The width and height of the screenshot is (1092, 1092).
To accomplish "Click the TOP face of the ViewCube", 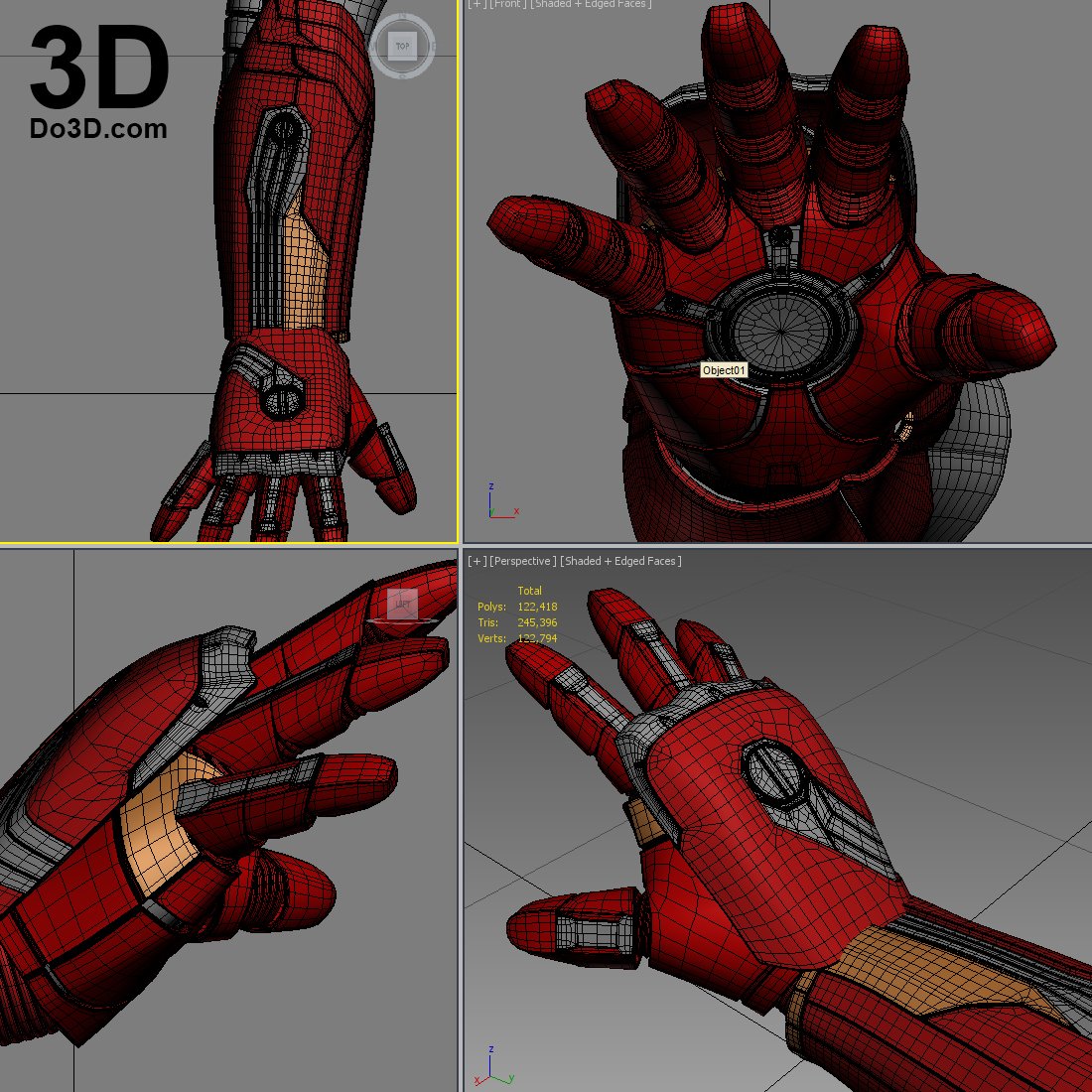I will point(402,46).
